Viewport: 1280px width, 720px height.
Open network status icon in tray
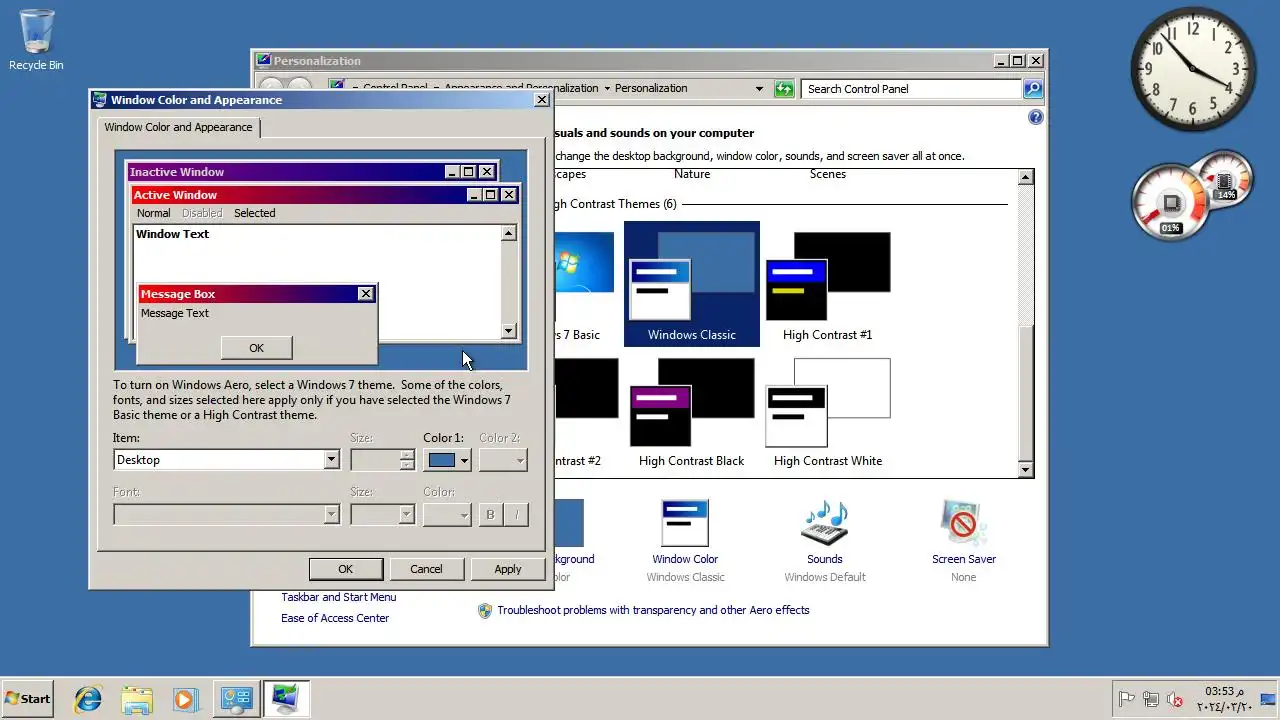click(x=1151, y=700)
